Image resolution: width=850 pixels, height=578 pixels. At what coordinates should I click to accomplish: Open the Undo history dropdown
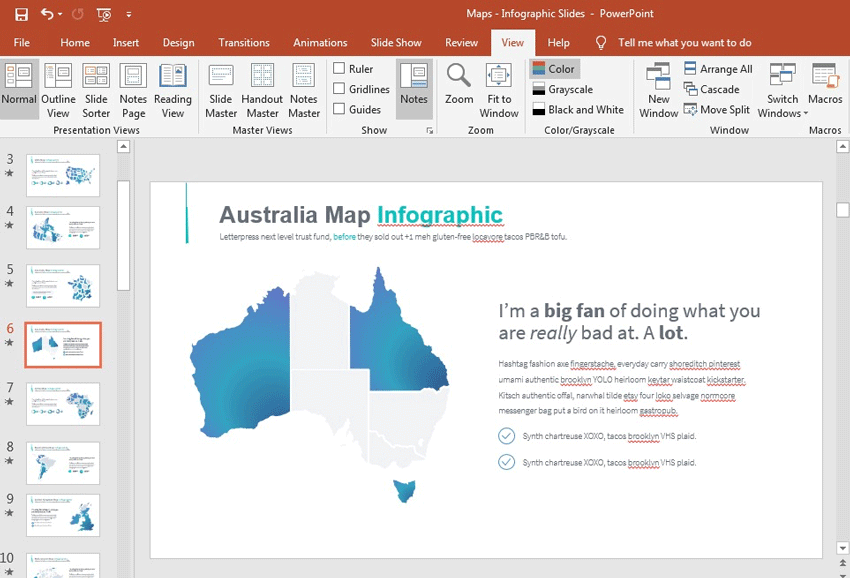[x=59, y=14]
